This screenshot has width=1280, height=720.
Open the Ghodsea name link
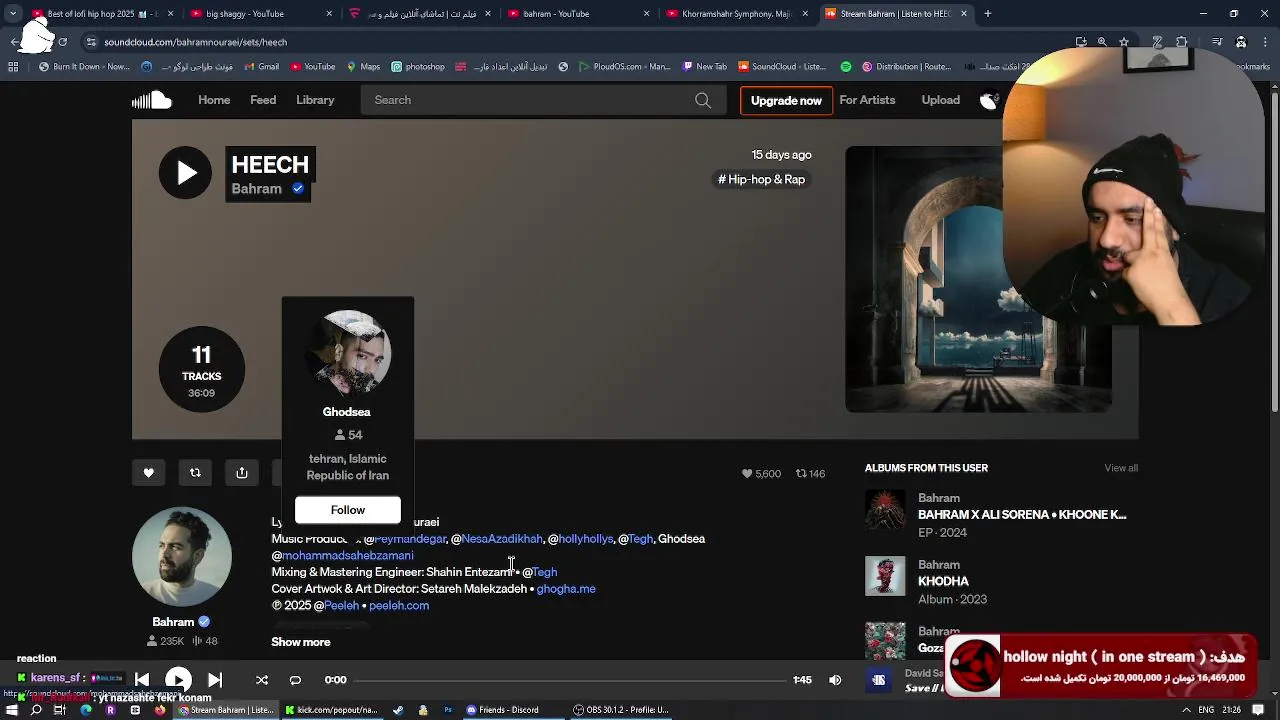point(347,412)
